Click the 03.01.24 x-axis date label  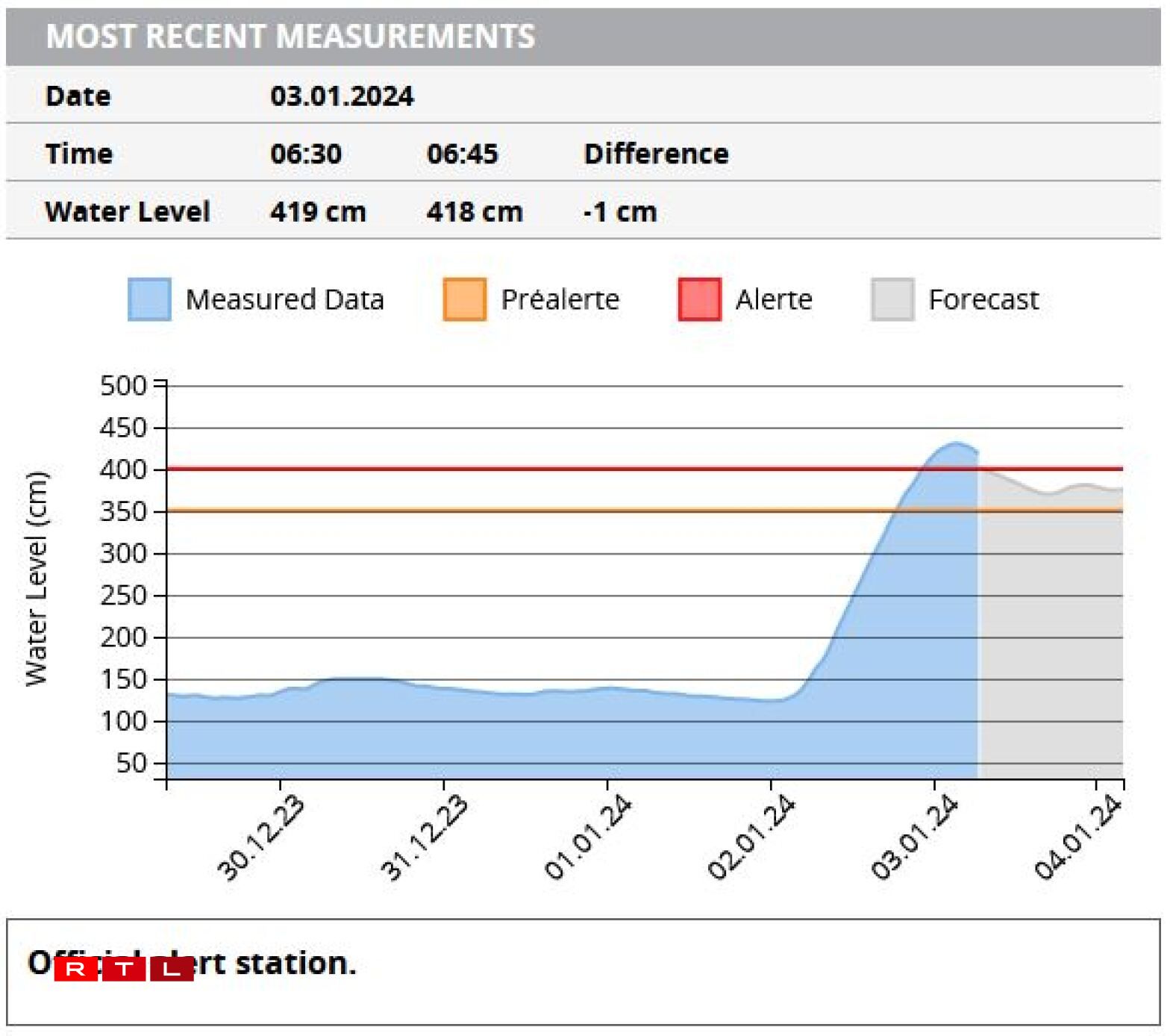point(914,837)
